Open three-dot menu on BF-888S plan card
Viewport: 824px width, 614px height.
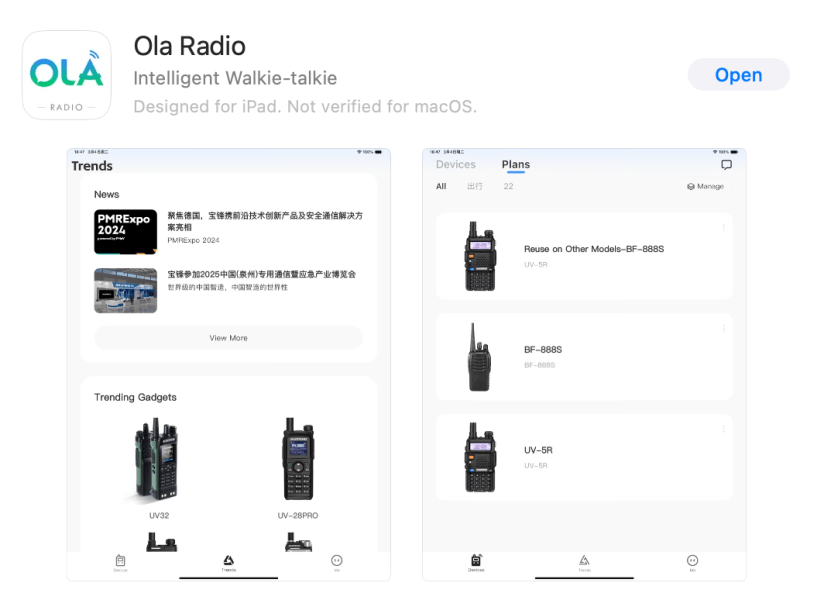tap(723, 329)
